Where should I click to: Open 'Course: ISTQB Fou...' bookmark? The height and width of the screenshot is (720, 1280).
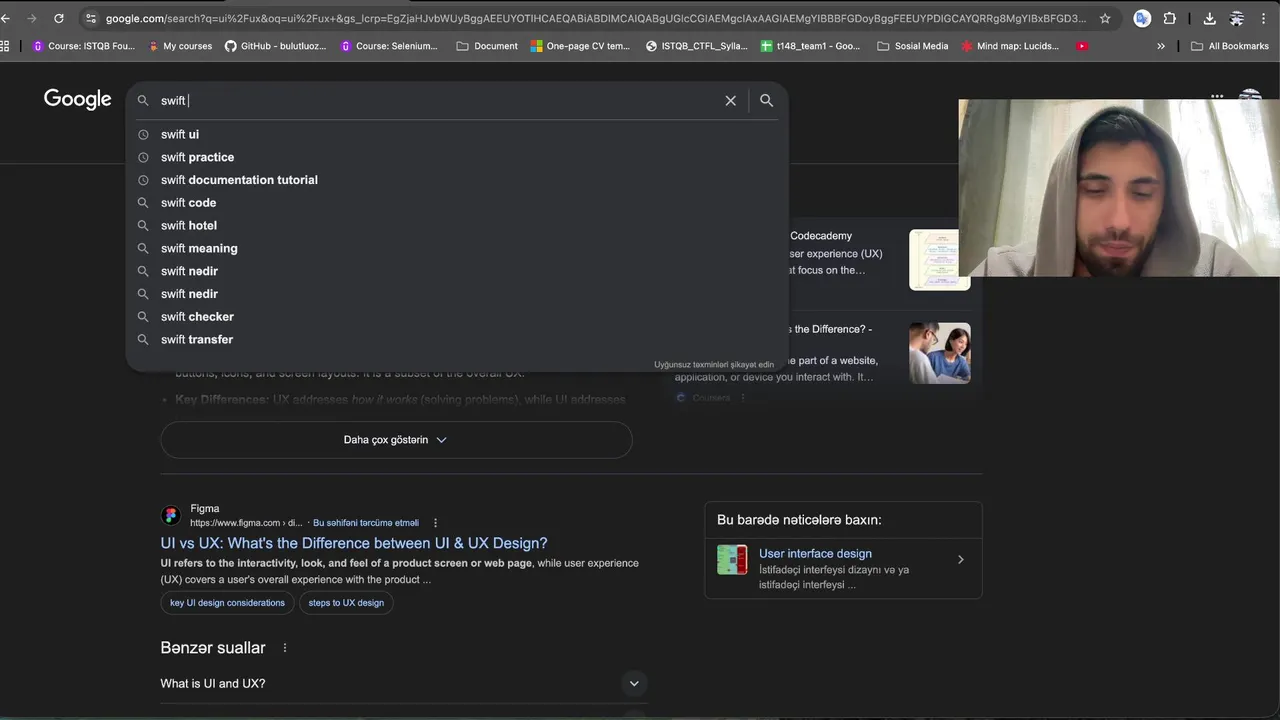pos(84,46)
